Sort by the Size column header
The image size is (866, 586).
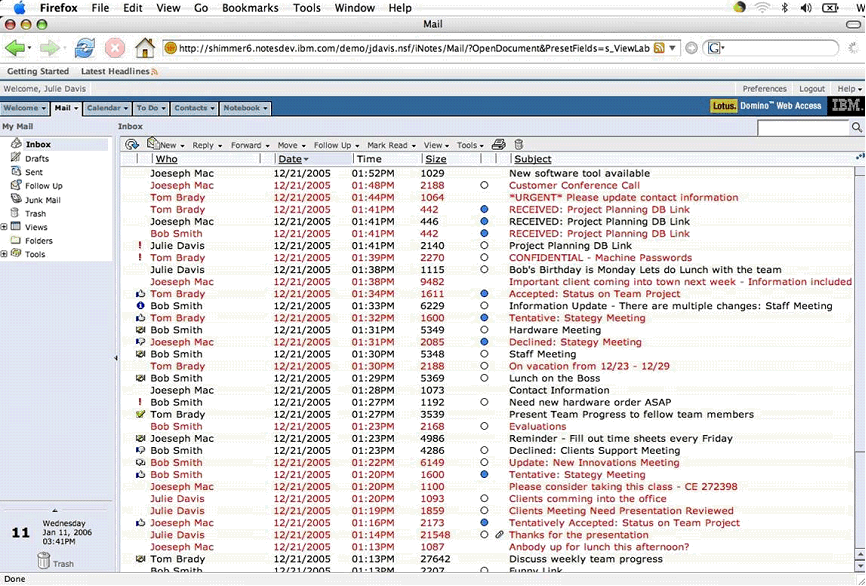[x=436, y=159]
